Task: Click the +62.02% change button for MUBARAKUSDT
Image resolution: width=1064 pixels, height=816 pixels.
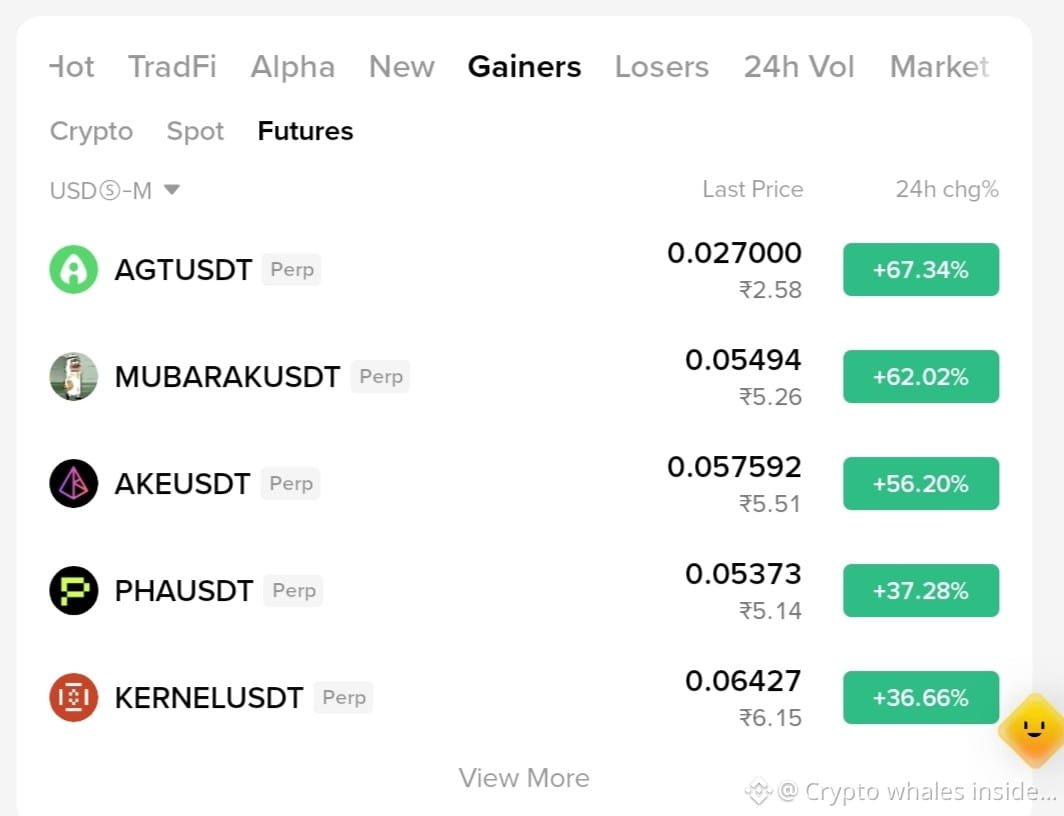Action: click(x=921, y=376)
